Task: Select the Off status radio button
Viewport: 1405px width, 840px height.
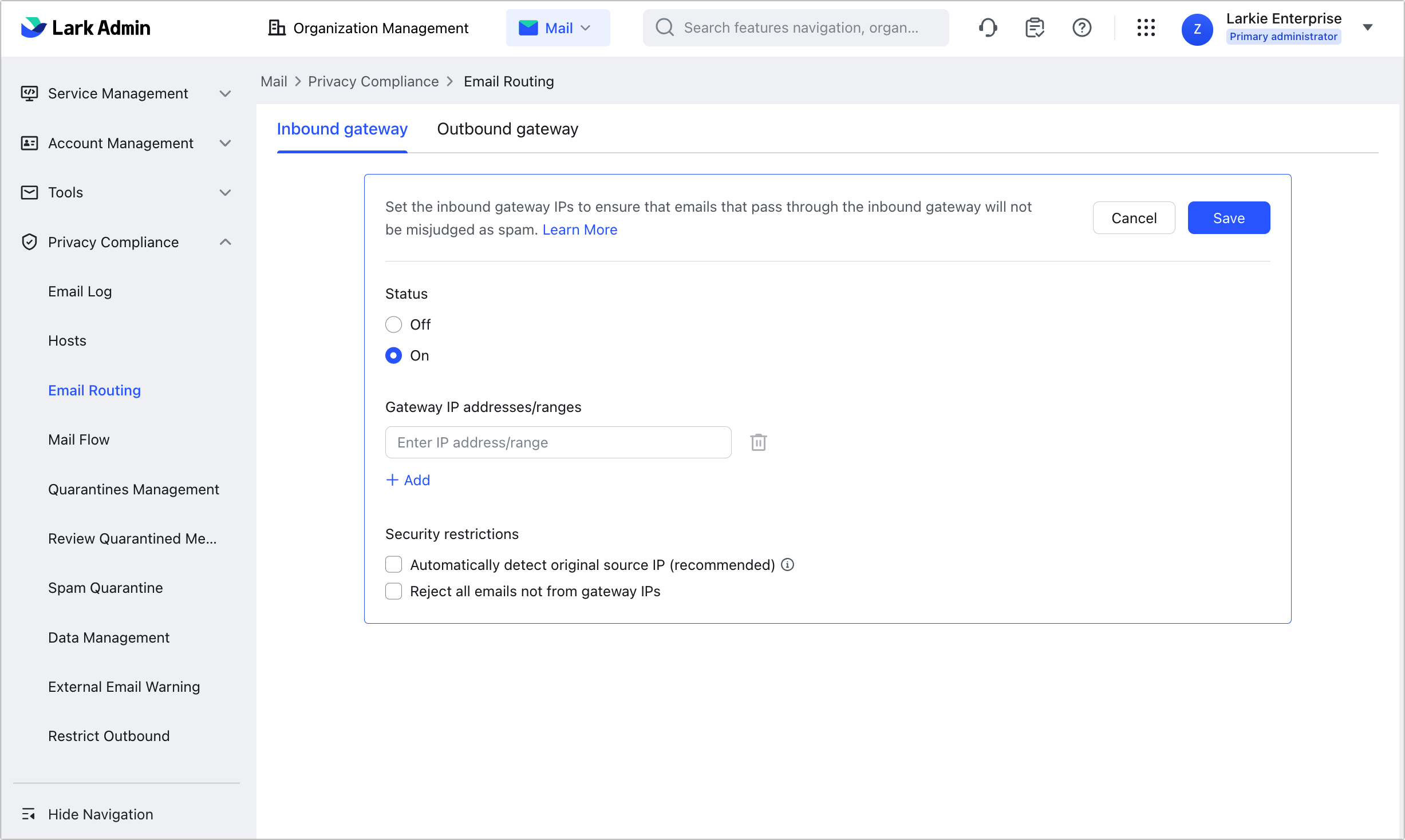Action: click(x=393, y=324)
